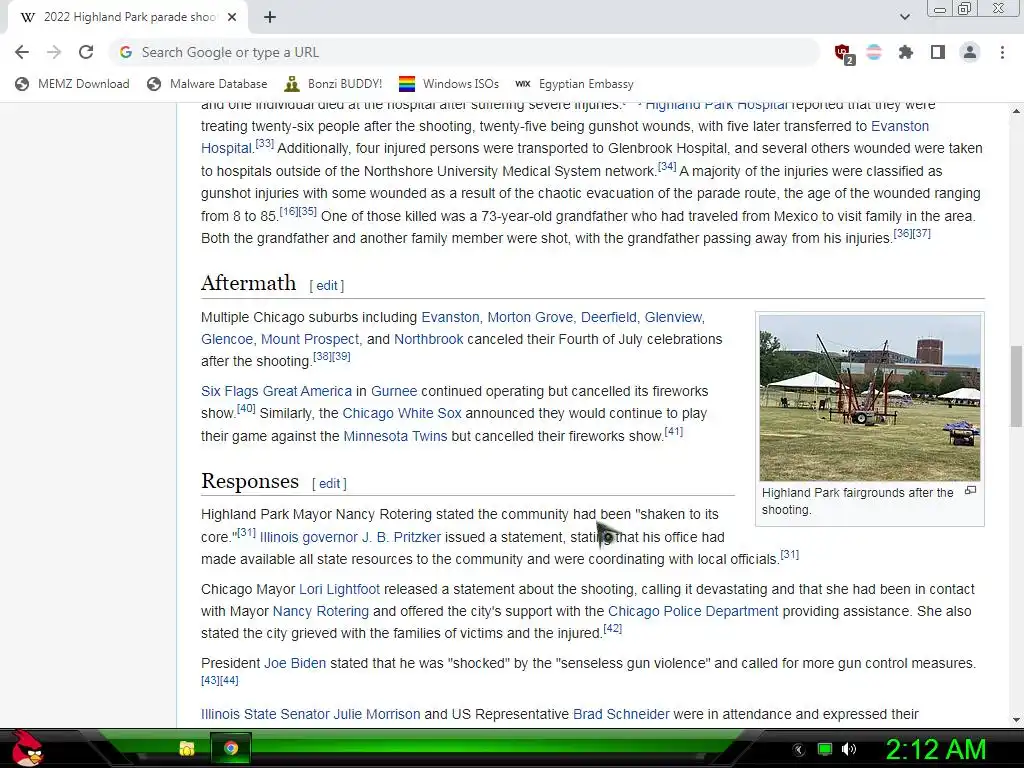Click the page vertical scrollbar thumb
Image resolution: width=1024 pixels, height=768 pixels.
[x=1016, y=385]
